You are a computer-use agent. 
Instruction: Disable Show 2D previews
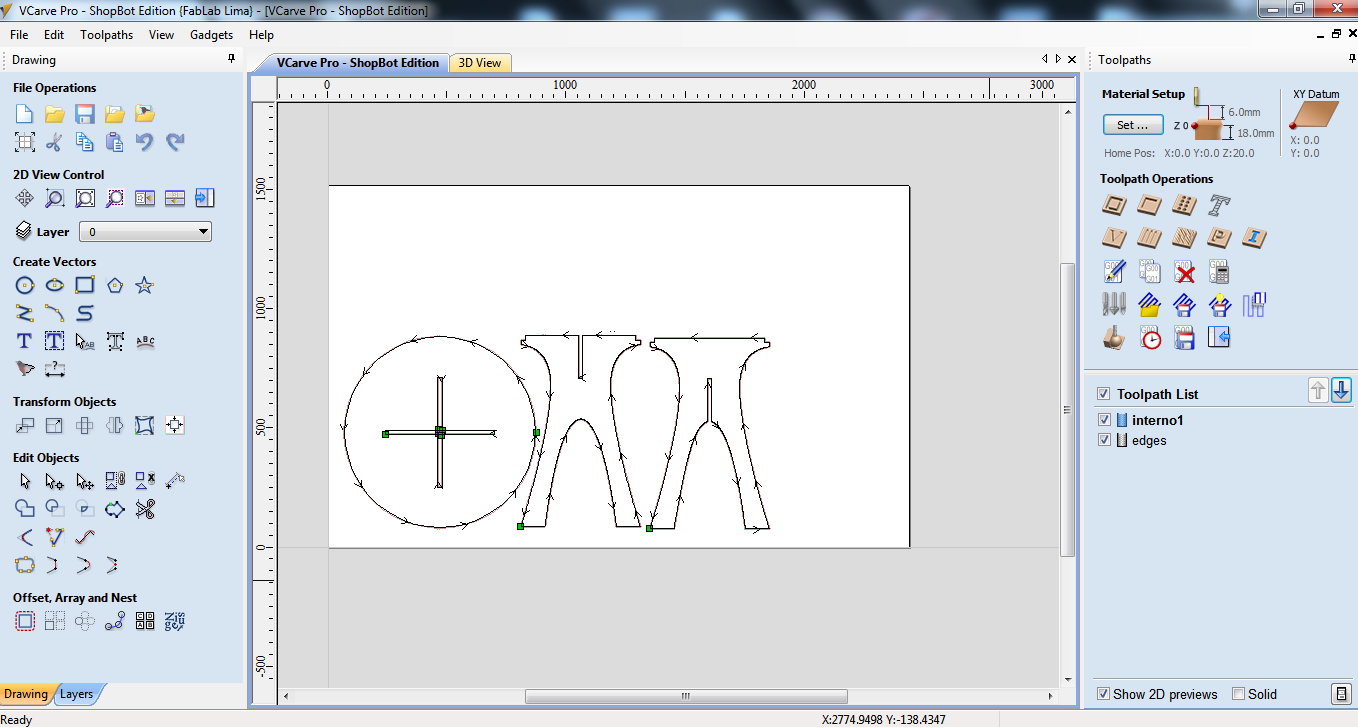(x=1104, y=694)
